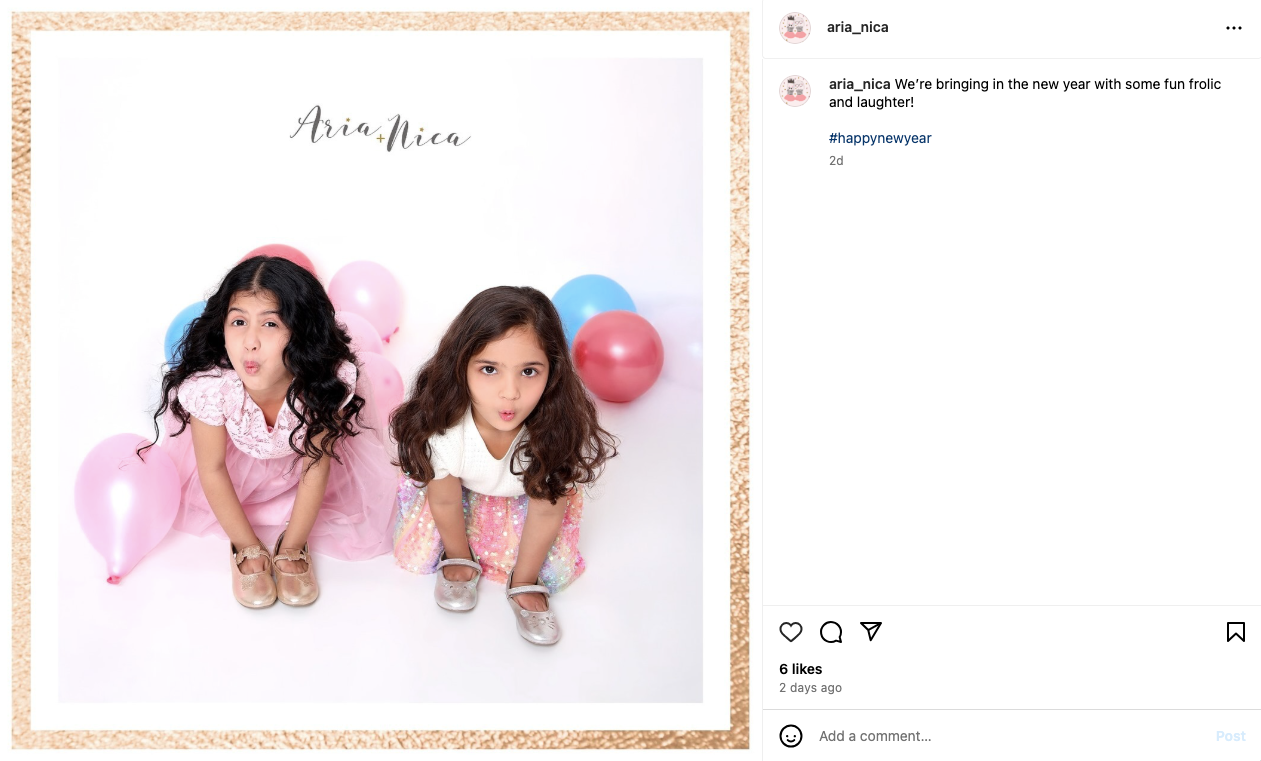This screenshot has height=761, width=1261.
Task: Save the post with the bookmark icon
Action: [x=1236, y=632]
